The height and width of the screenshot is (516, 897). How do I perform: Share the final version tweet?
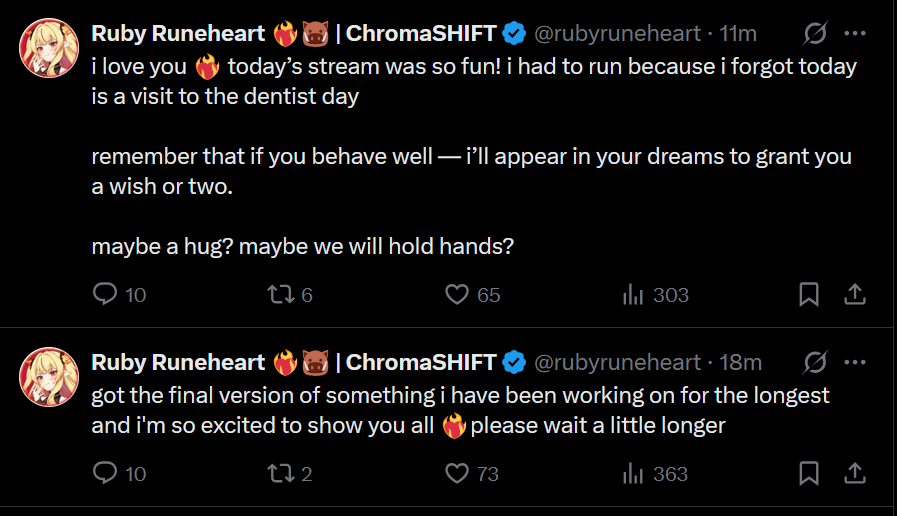pyautogui.click(x=855, y=474)
